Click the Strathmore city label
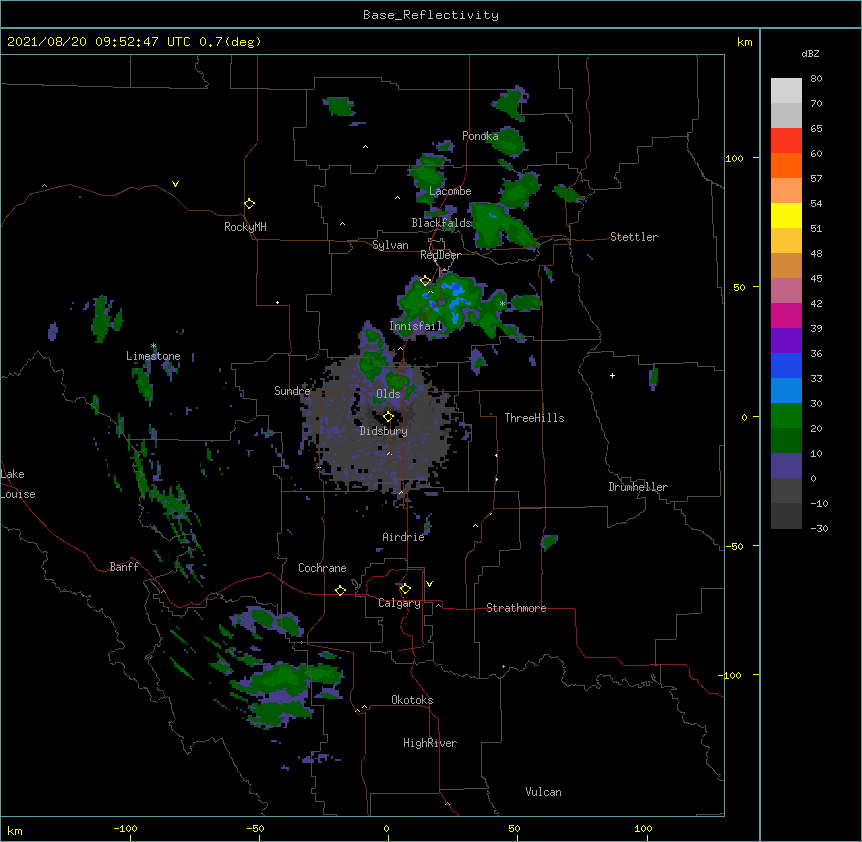The height and width of the screenshot is (842, 862). pos(516,608)
